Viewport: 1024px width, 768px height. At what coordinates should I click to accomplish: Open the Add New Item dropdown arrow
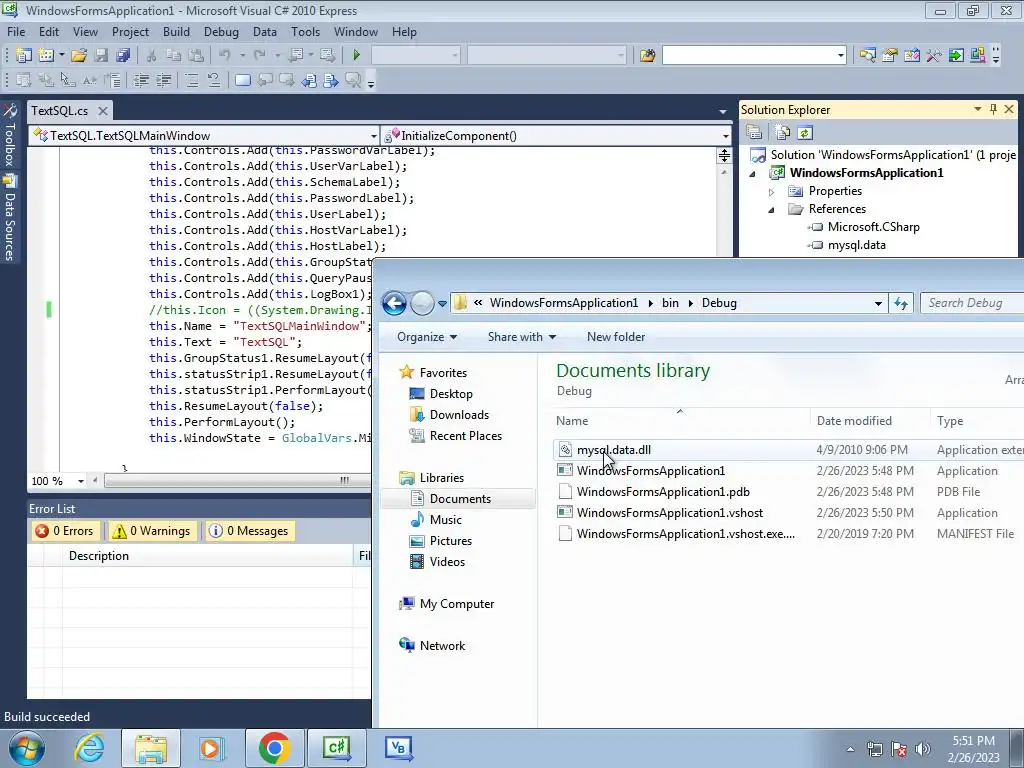coord(61,56)
